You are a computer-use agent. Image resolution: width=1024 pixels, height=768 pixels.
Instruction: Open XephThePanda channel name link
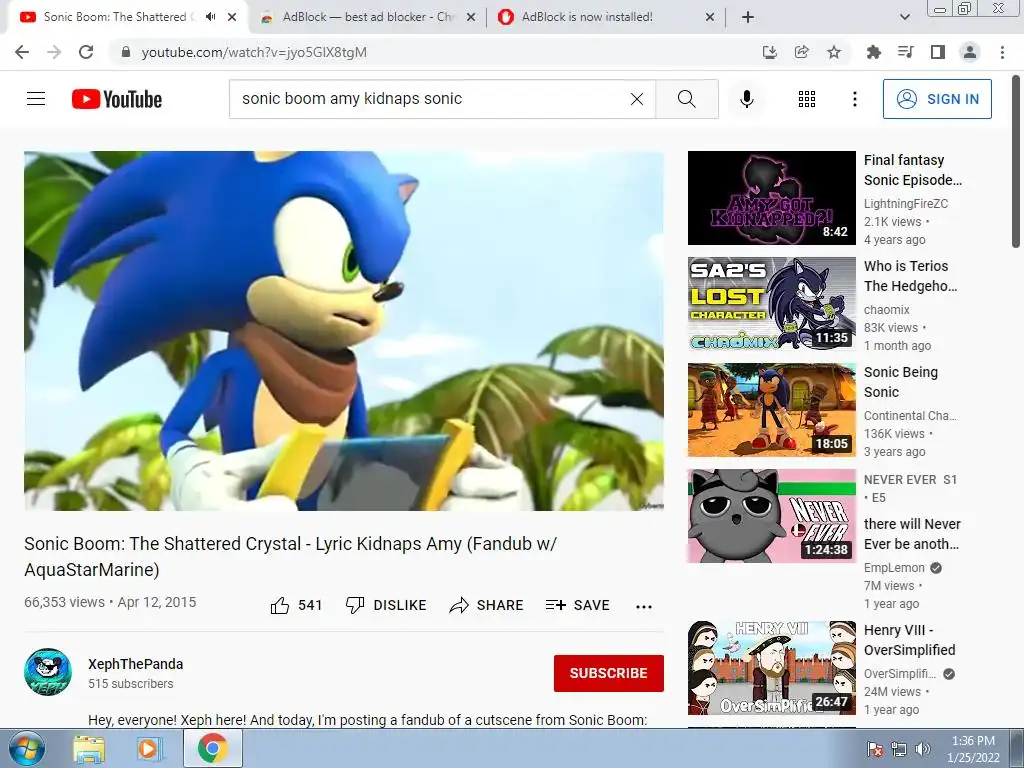point(136,664)
